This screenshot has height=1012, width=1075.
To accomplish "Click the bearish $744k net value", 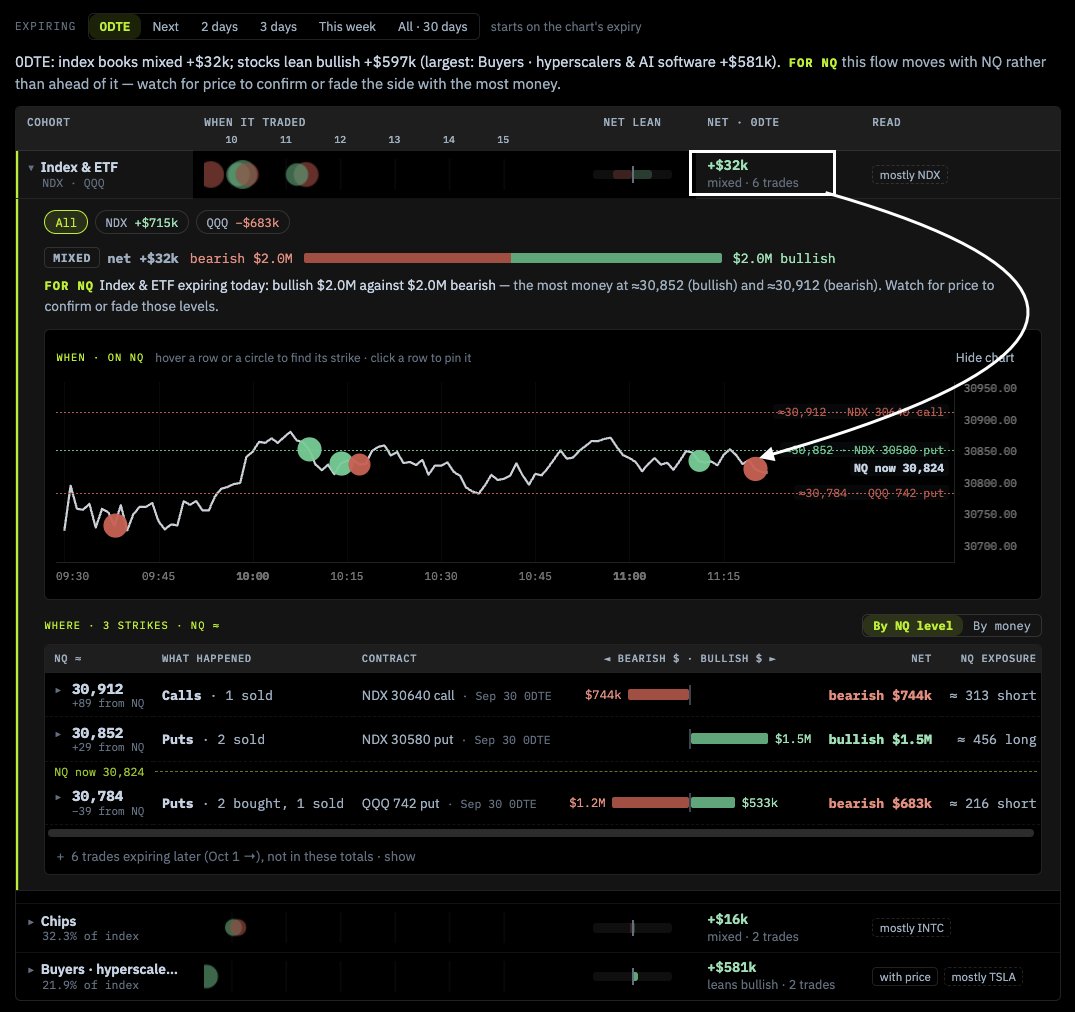I will (880, 695).
